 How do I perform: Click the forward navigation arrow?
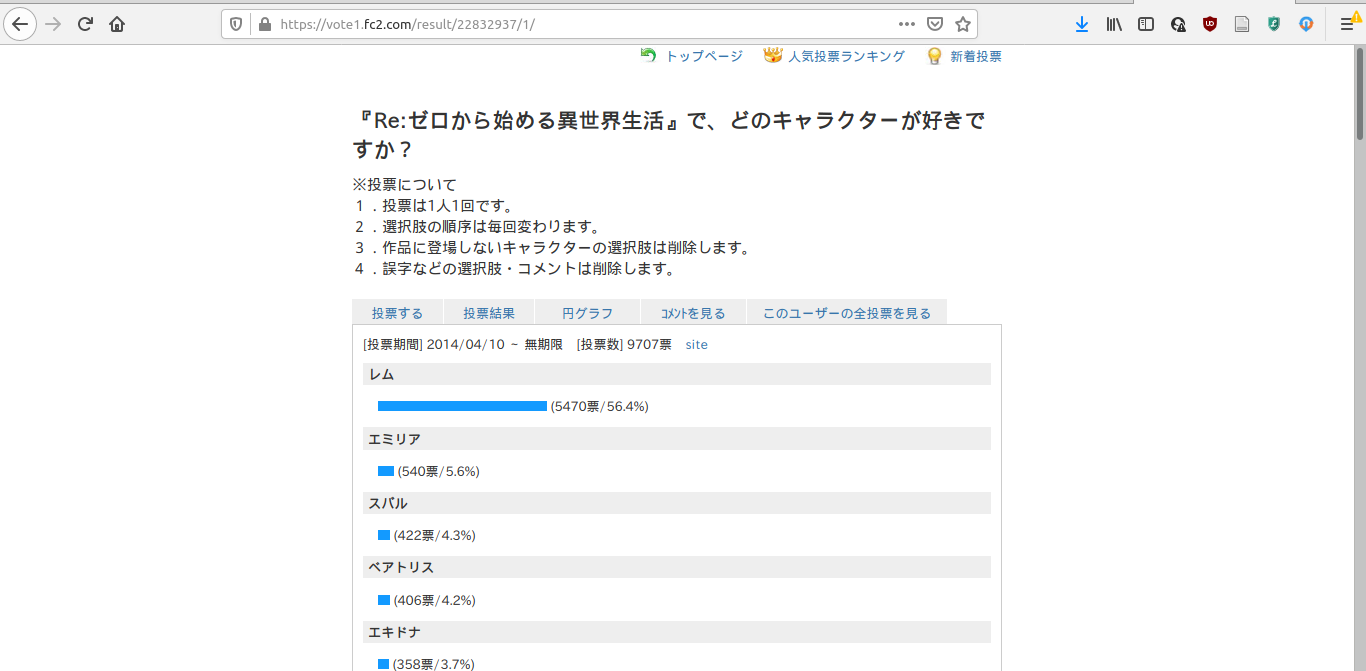53,24
